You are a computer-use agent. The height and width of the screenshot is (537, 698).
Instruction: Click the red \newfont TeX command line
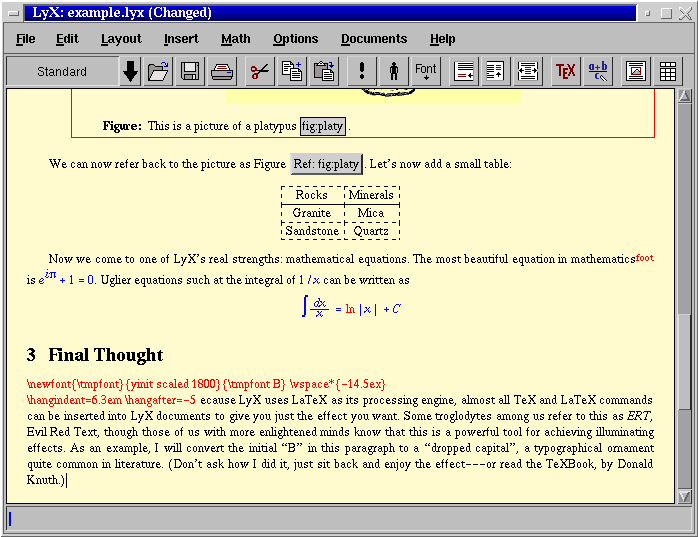[x=206, y=384]
